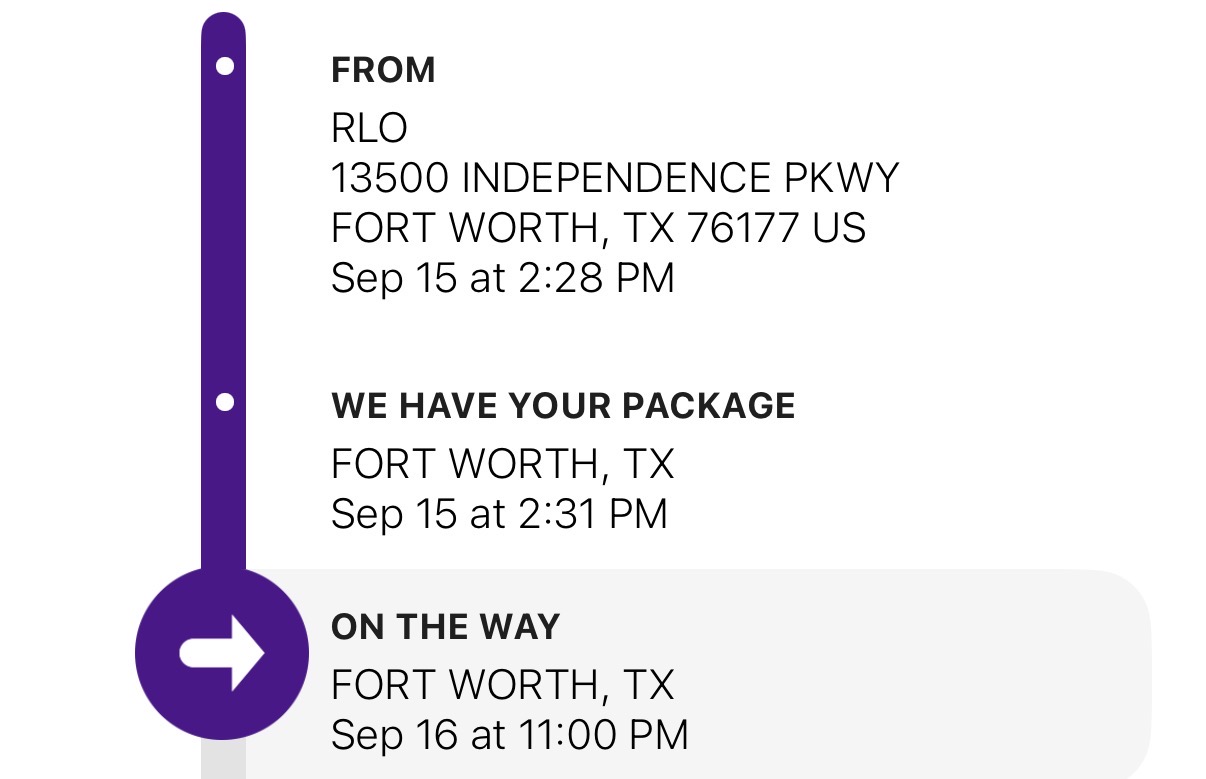Image resolution: width=1206 pixels, height=779 pixels.
Task: Select the Sep 16 at 11:00 PM timestamp
Action: point(509,736)
